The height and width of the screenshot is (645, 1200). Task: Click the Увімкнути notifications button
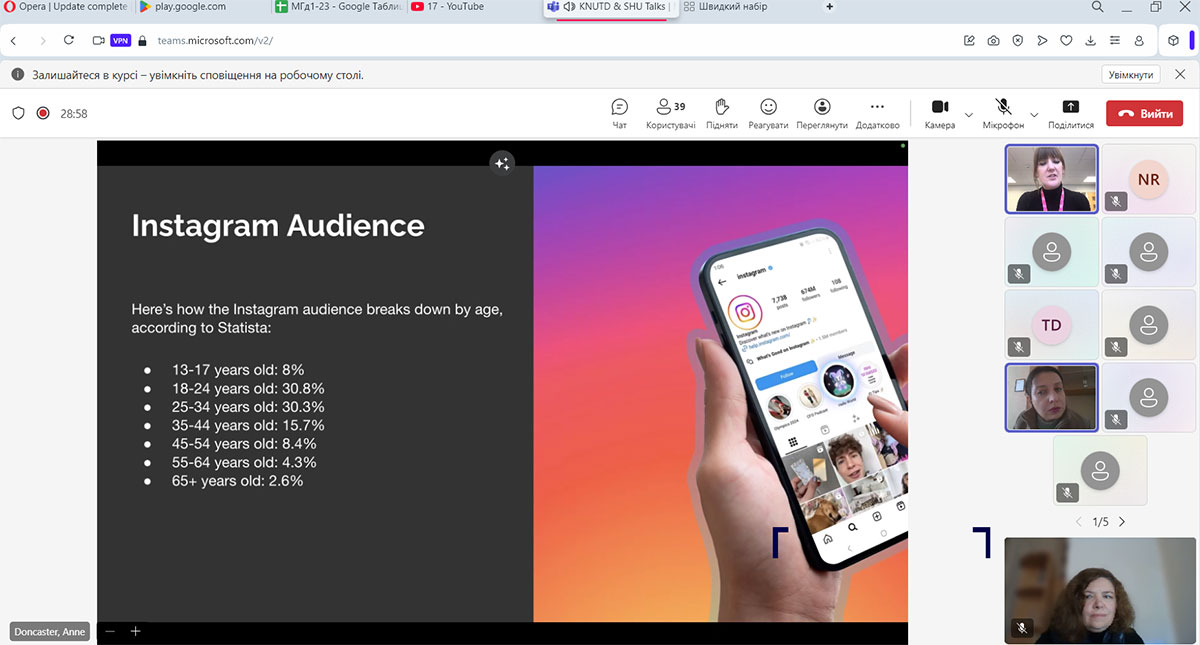pos(1132,75)
